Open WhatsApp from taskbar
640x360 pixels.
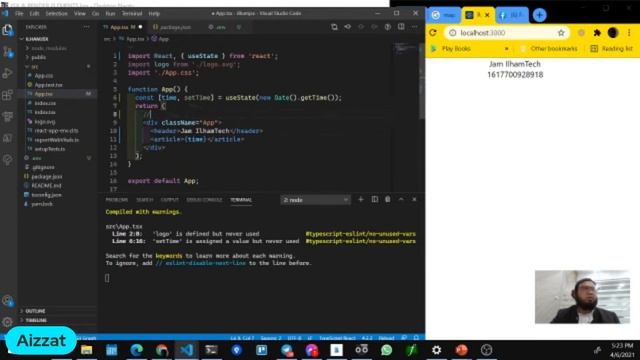pyautogui.click(x=386, y=350)
